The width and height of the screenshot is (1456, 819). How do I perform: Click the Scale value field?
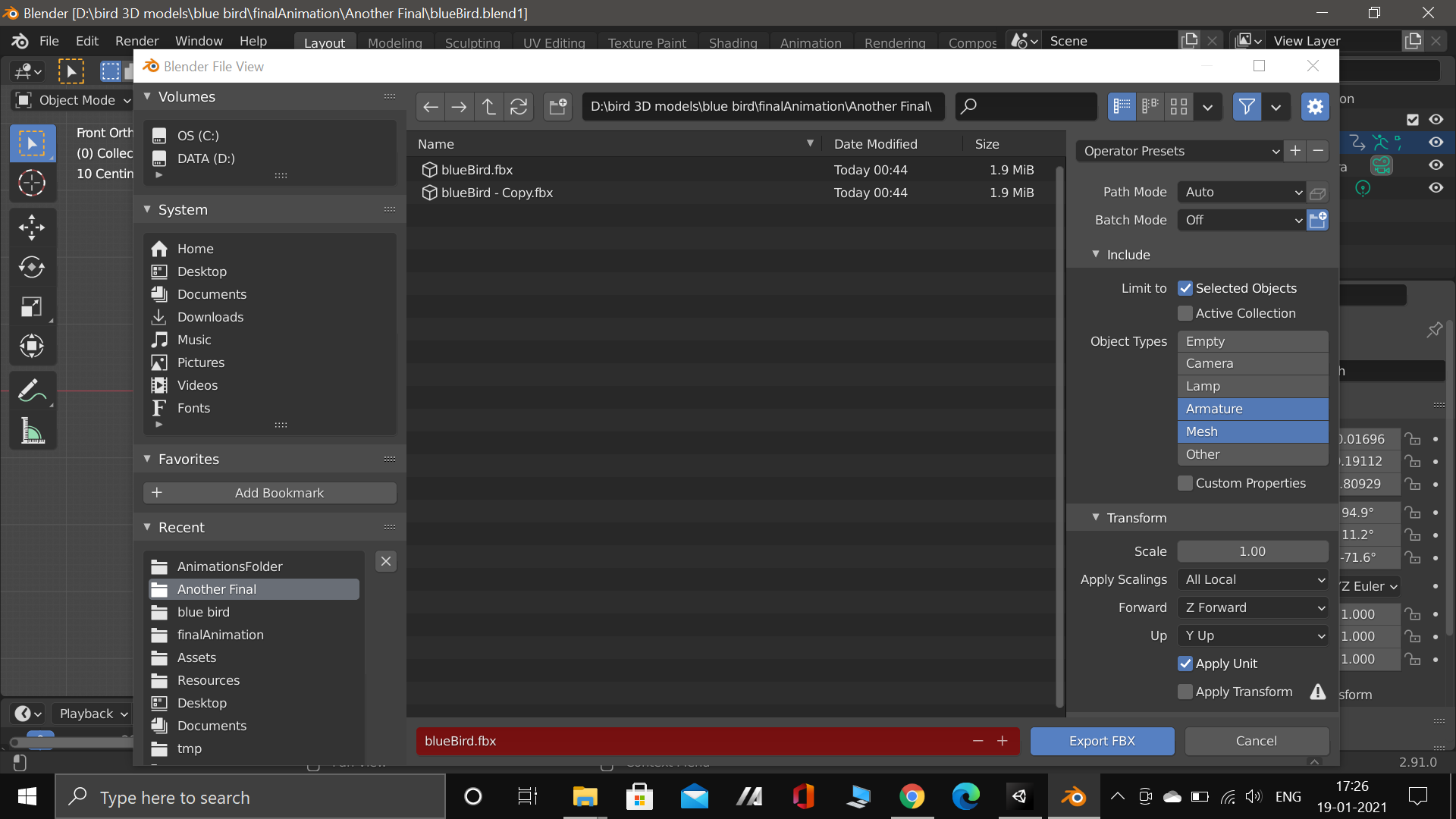pyautogui.click(x=1252, y=551)
